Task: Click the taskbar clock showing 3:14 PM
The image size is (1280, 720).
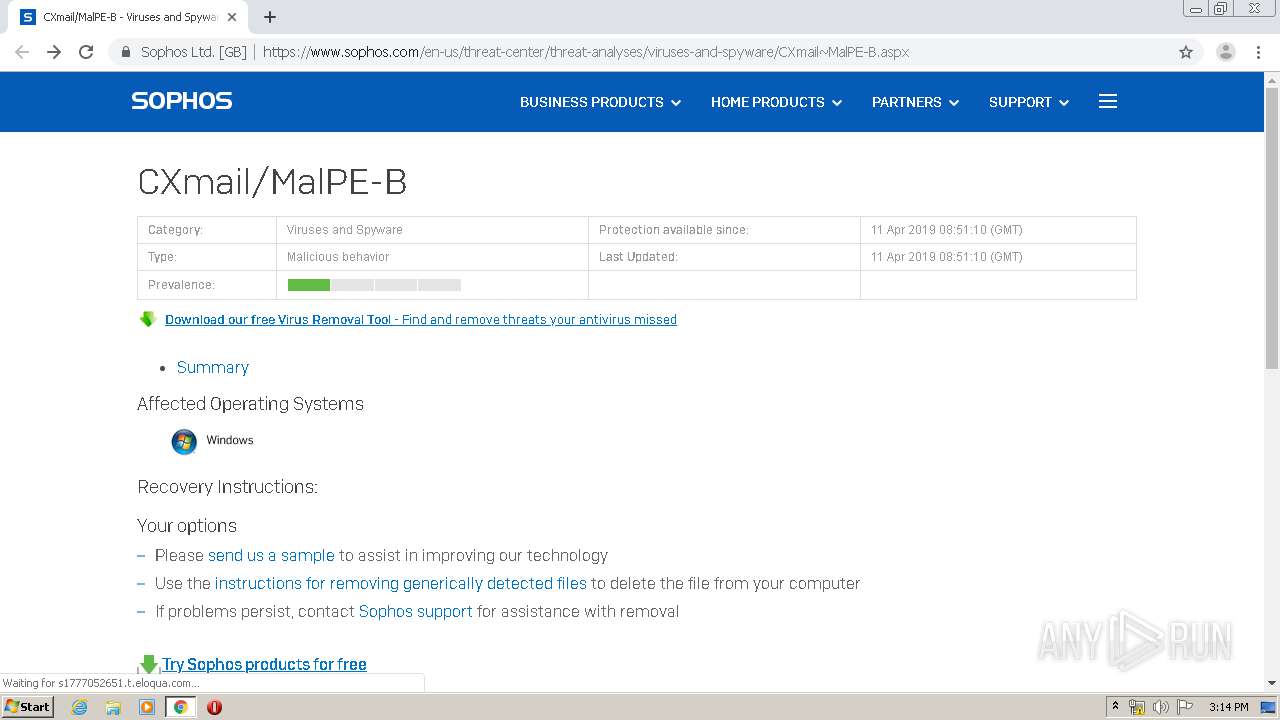Action: [x=1228, y=707]
